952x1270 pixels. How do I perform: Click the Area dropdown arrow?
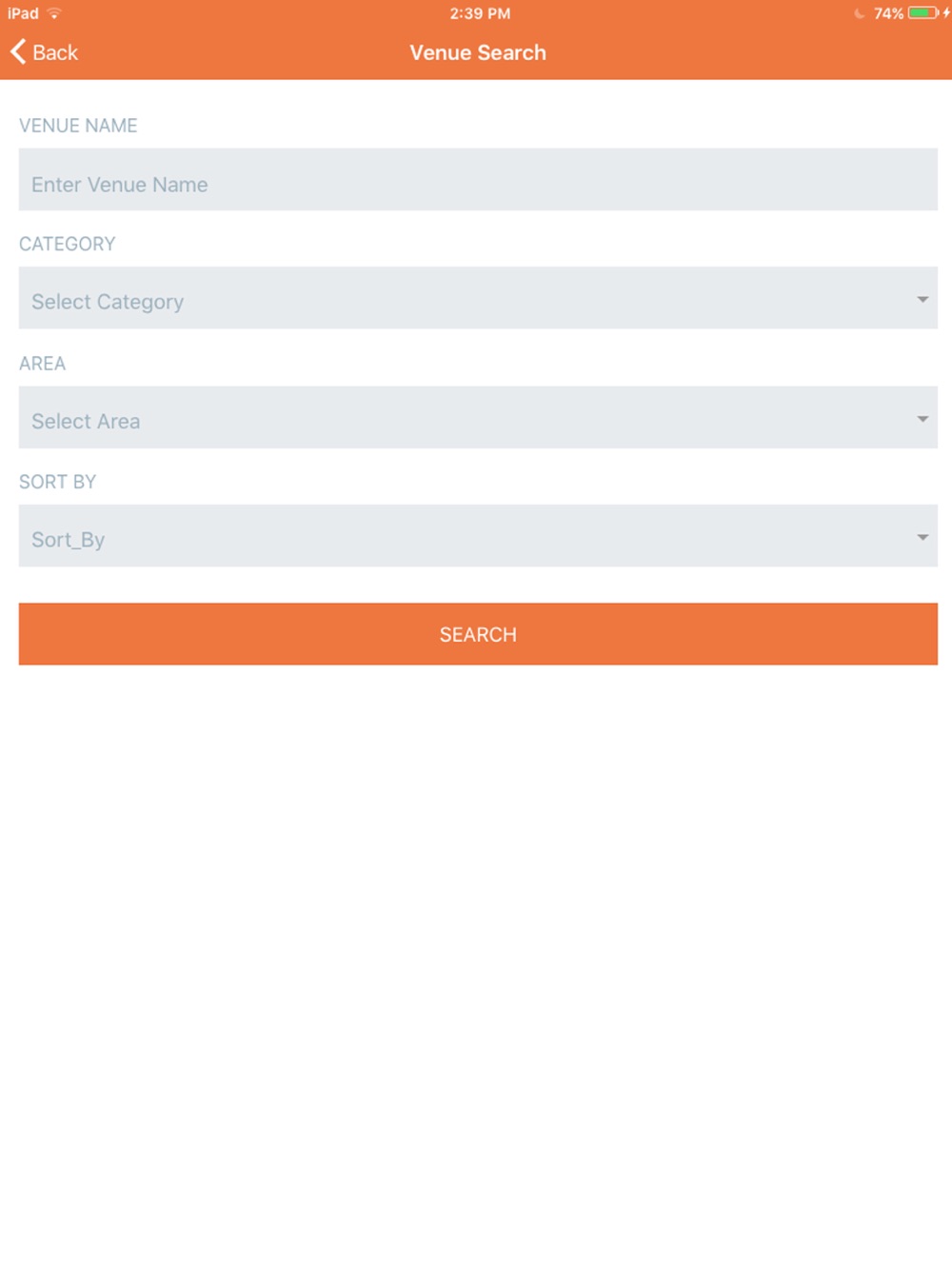(x=922, y=419)
